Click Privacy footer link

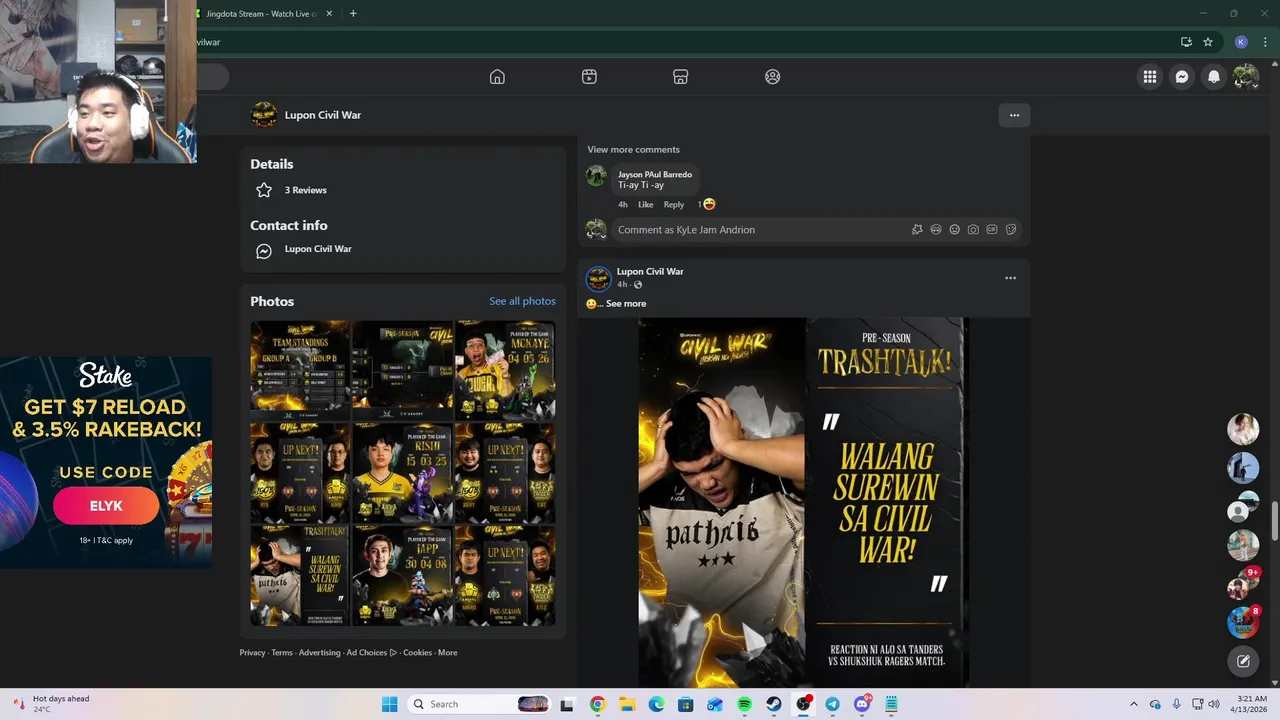pos(252,653)
